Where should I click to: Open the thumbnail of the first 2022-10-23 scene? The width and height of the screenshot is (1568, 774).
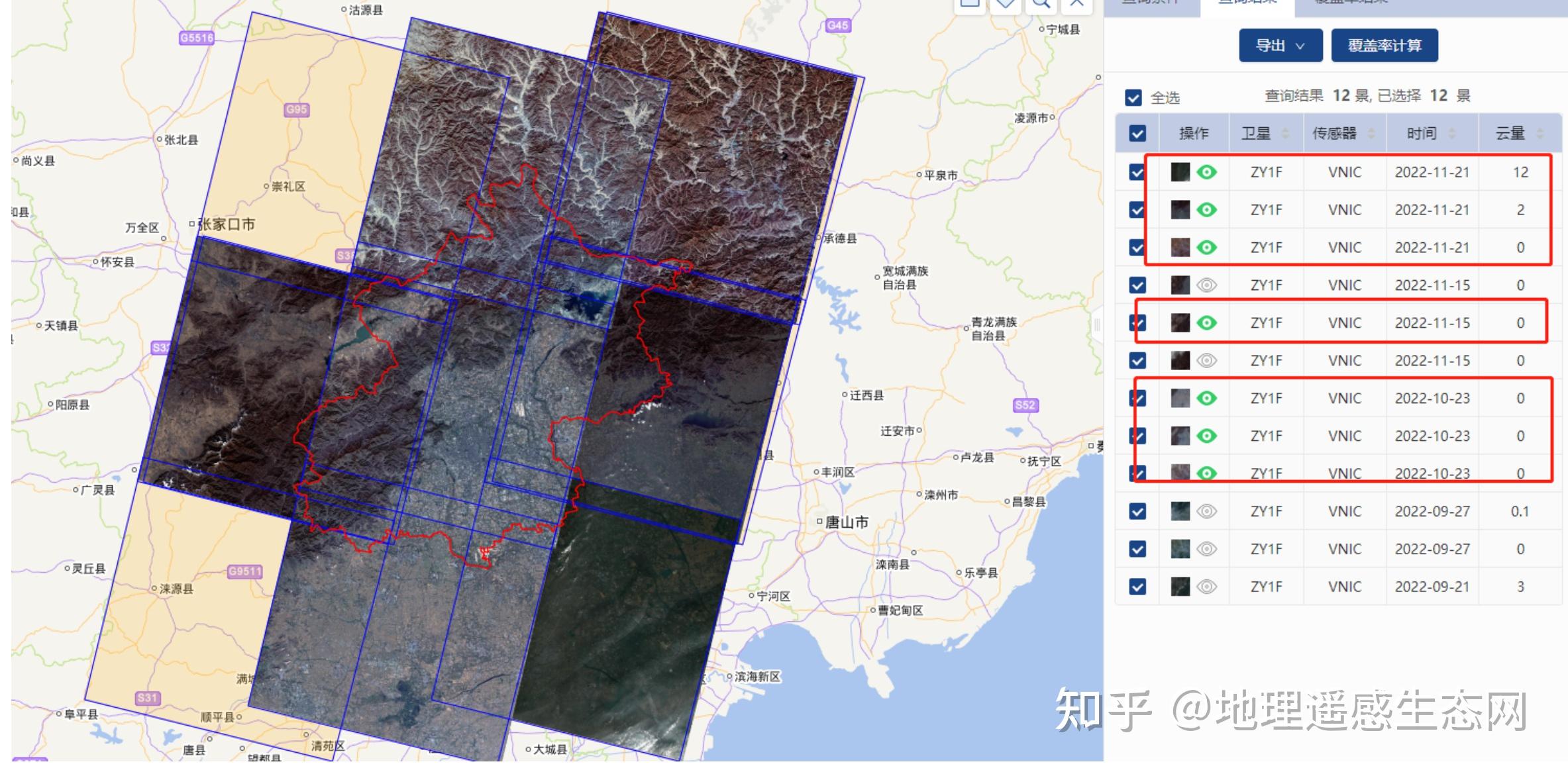pos(1179,398)
